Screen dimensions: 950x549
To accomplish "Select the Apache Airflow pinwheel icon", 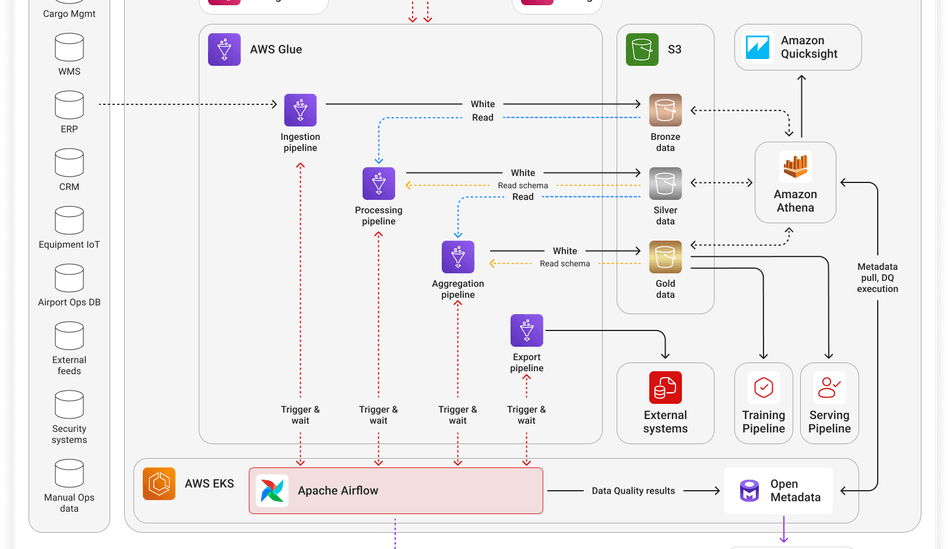I will [x=272, y=491].
